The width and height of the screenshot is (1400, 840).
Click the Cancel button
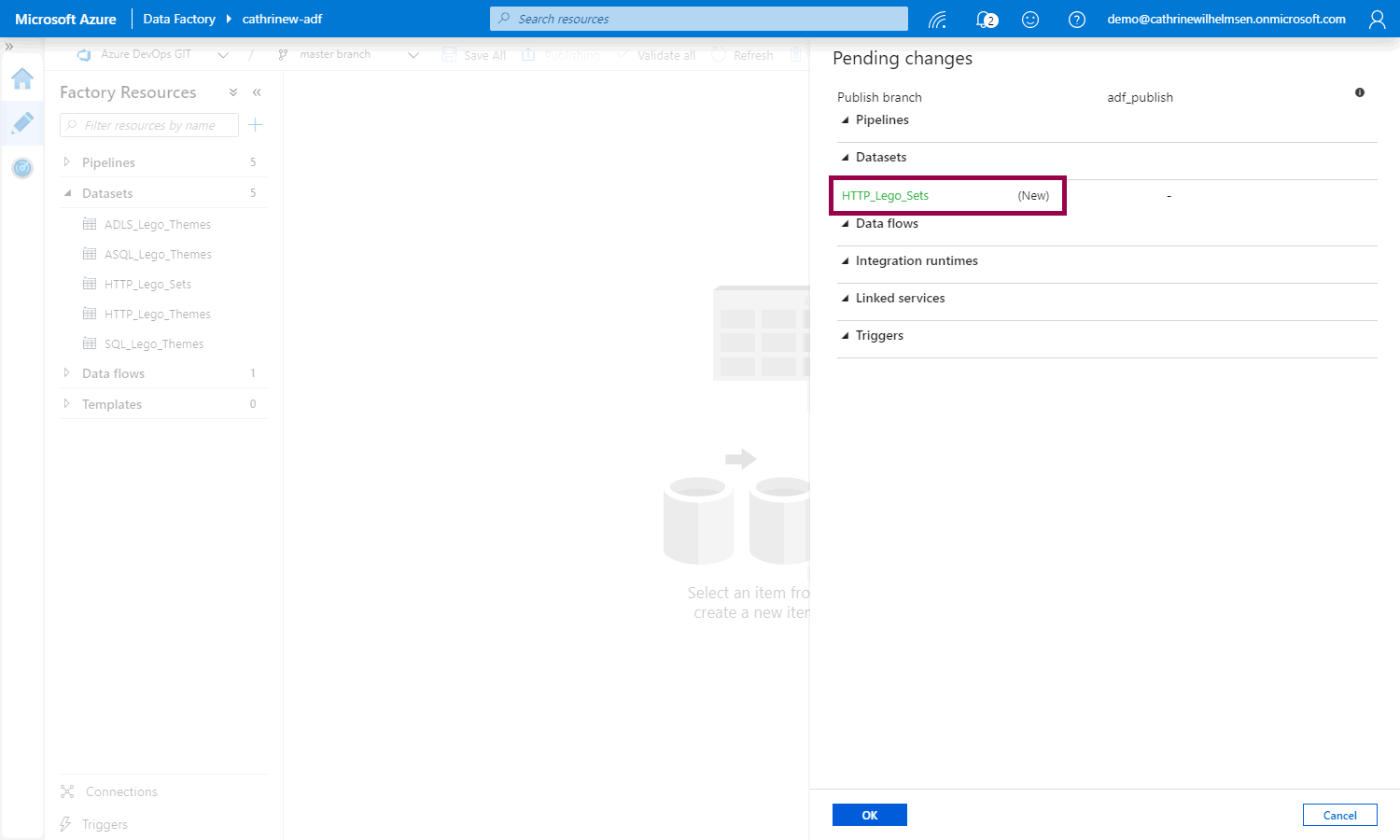1339,815
